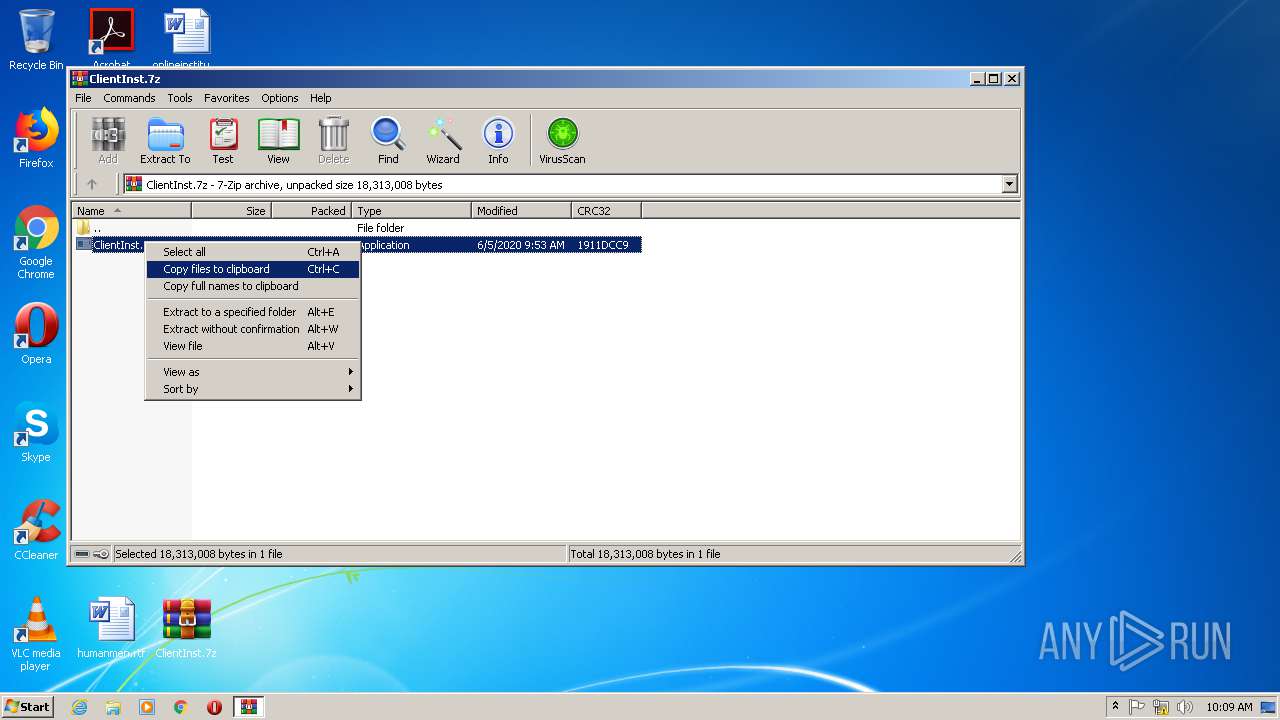
Task: Open the View toolbar icon
Action: pyautogui.click(x=278, y=140)
